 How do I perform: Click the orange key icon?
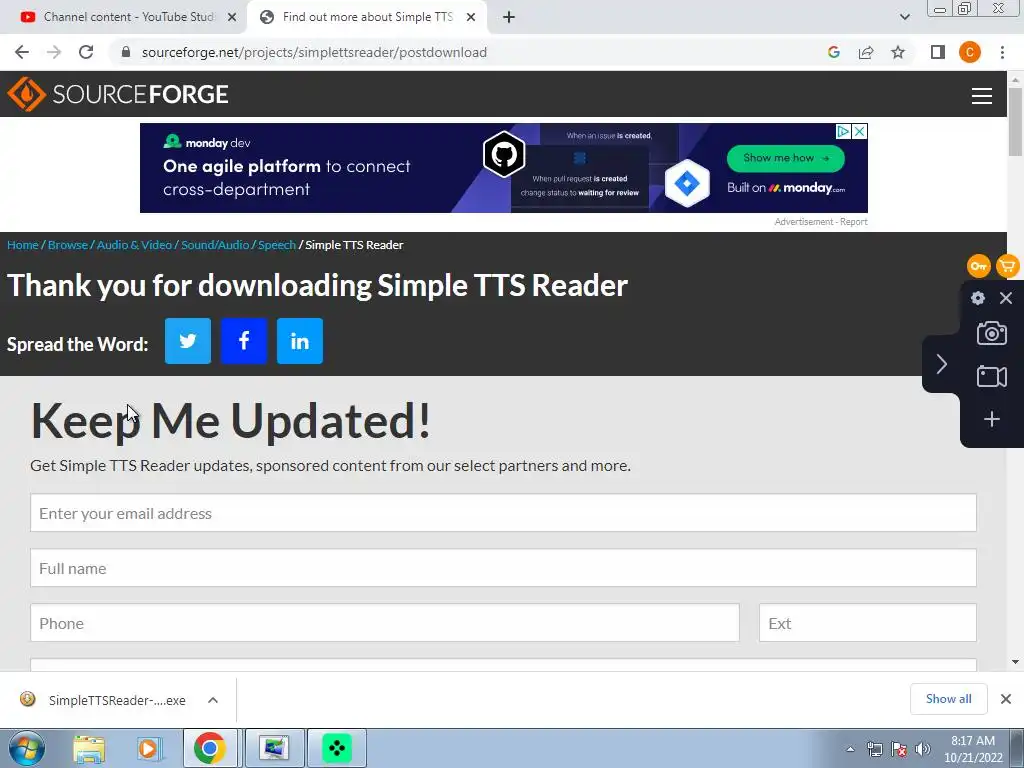click(x=978, y=266)
